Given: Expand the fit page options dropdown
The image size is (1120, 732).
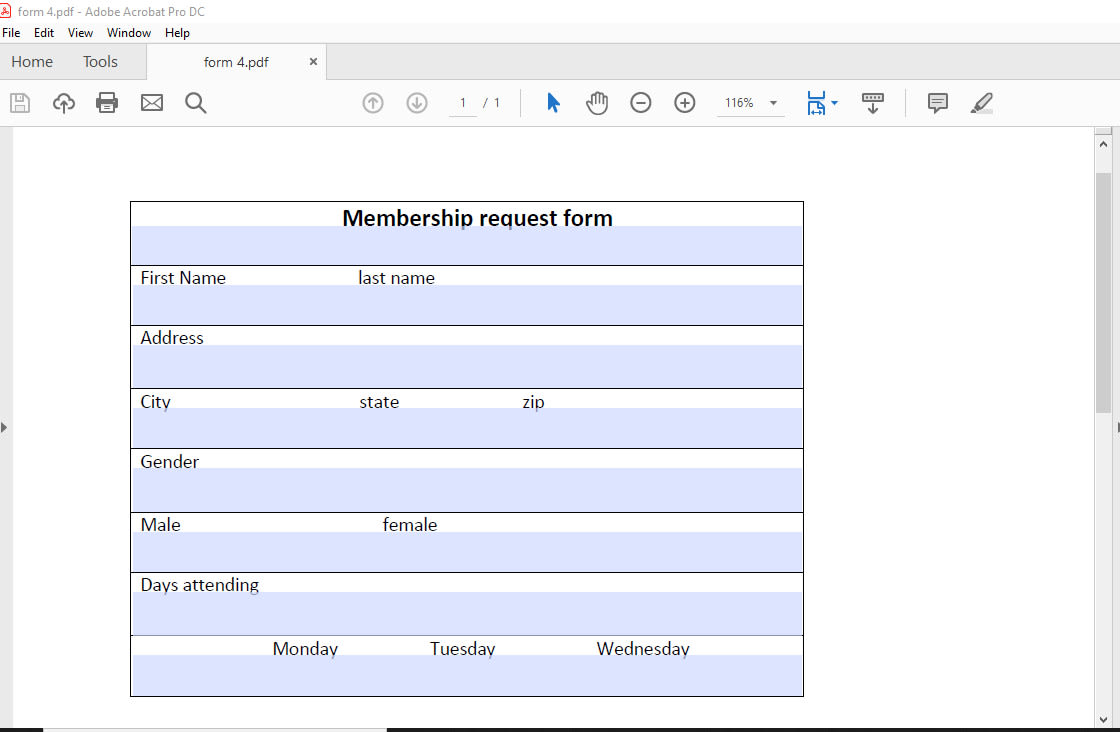Looking at the screenshot, I should click(x=834, y=103).
